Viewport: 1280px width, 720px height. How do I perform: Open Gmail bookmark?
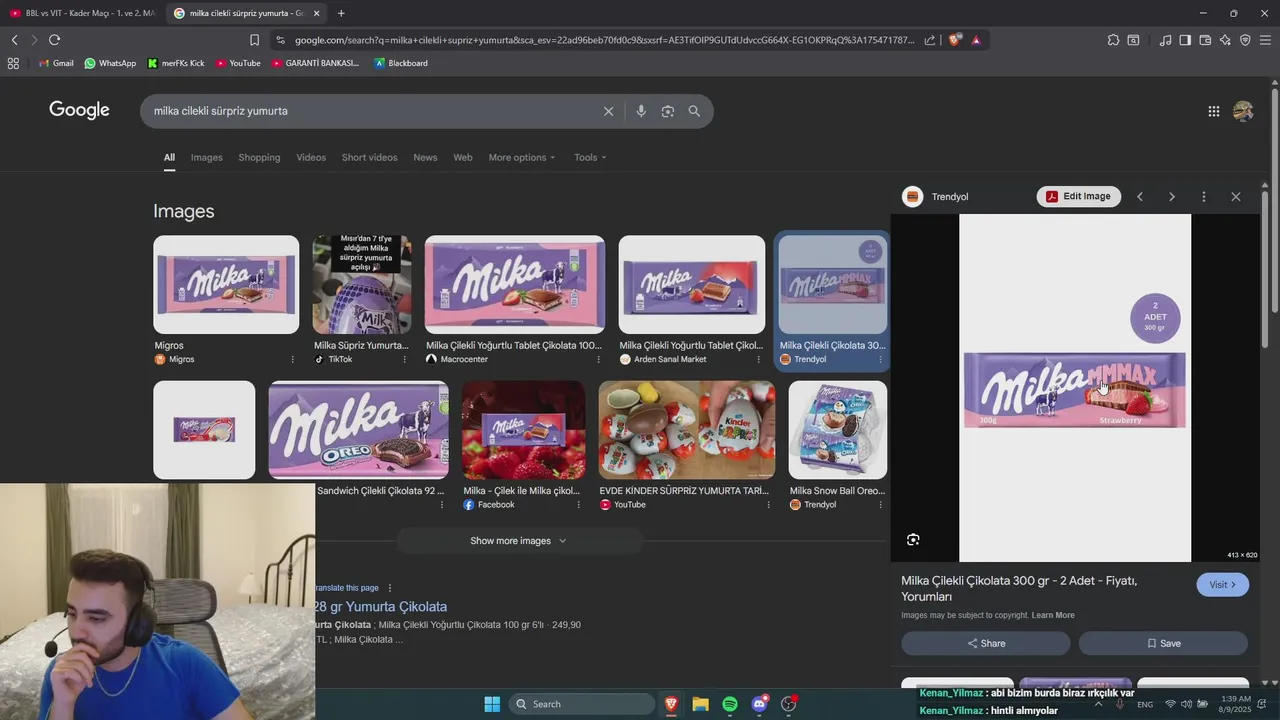coord(56,63)
